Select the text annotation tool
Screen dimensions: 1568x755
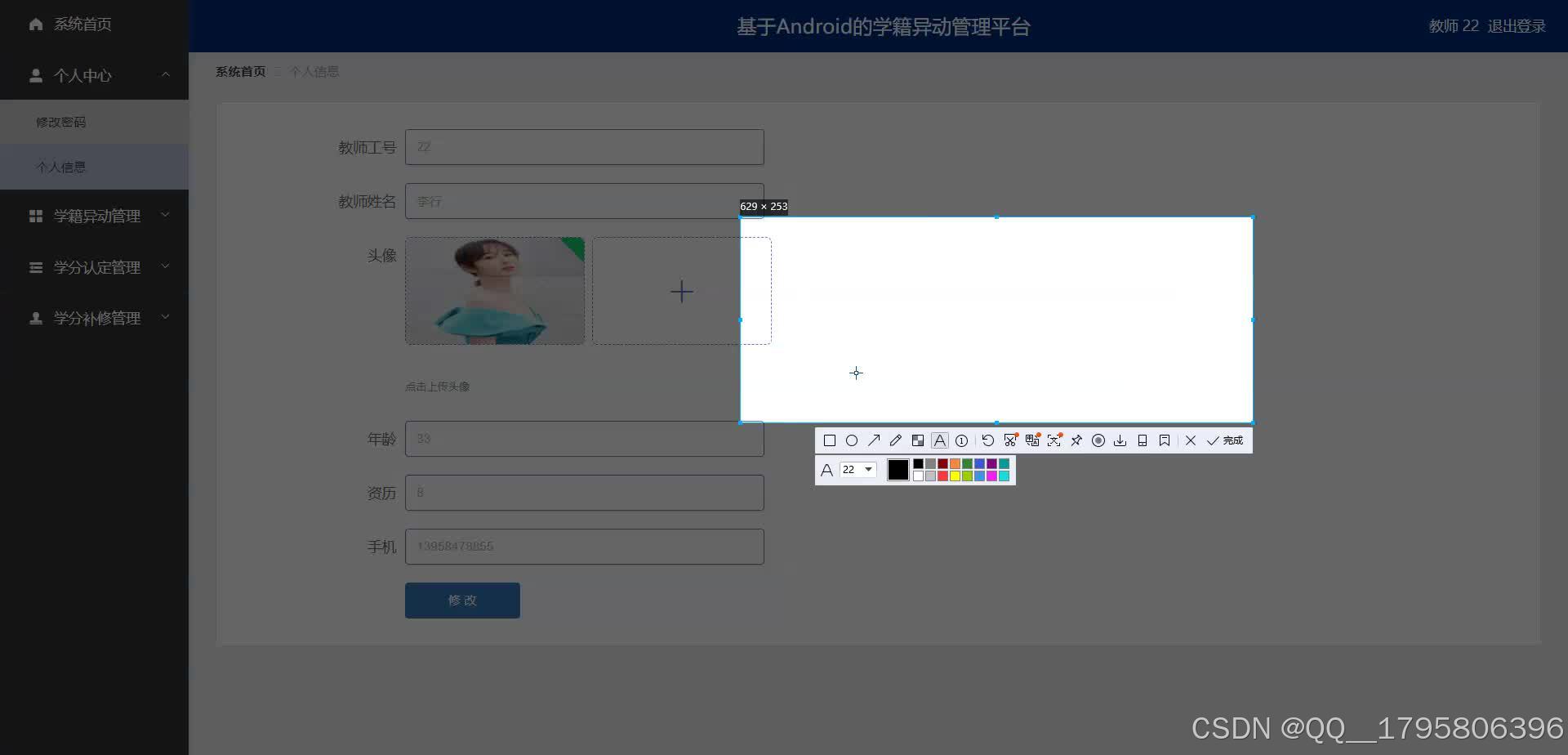940,440
